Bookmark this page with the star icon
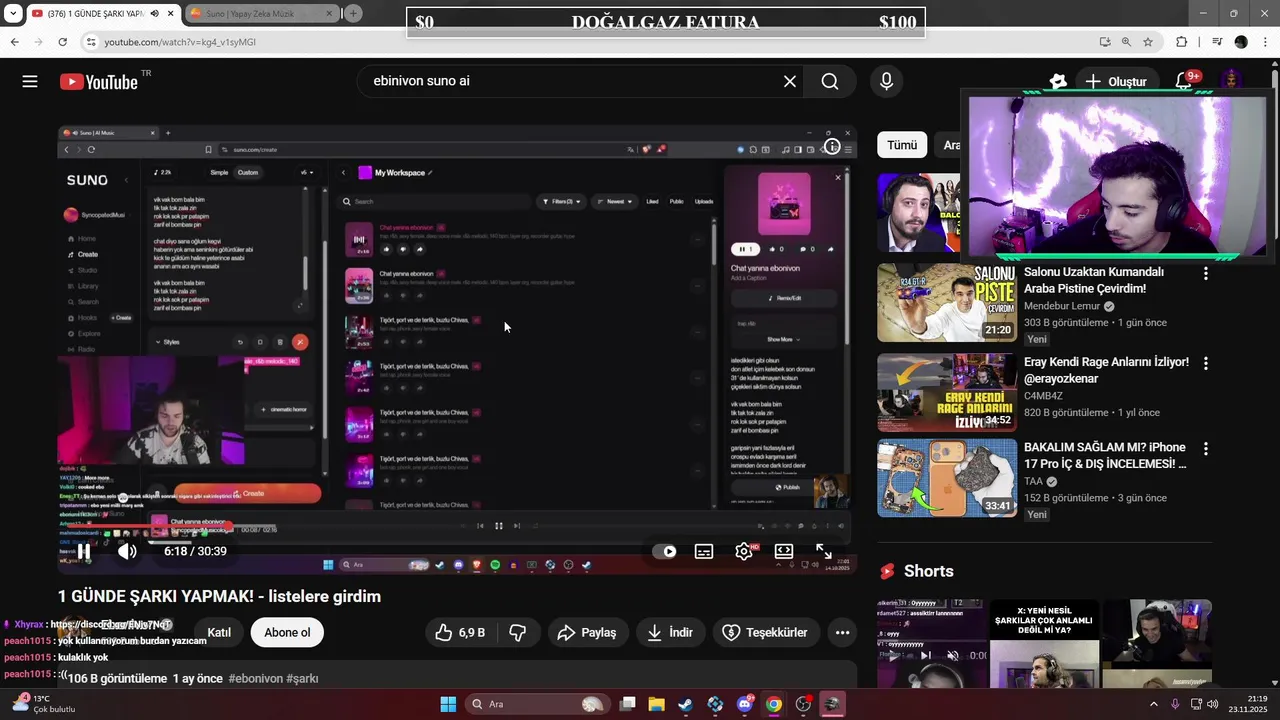The image size is (1280, 720). coord(1148,42)
